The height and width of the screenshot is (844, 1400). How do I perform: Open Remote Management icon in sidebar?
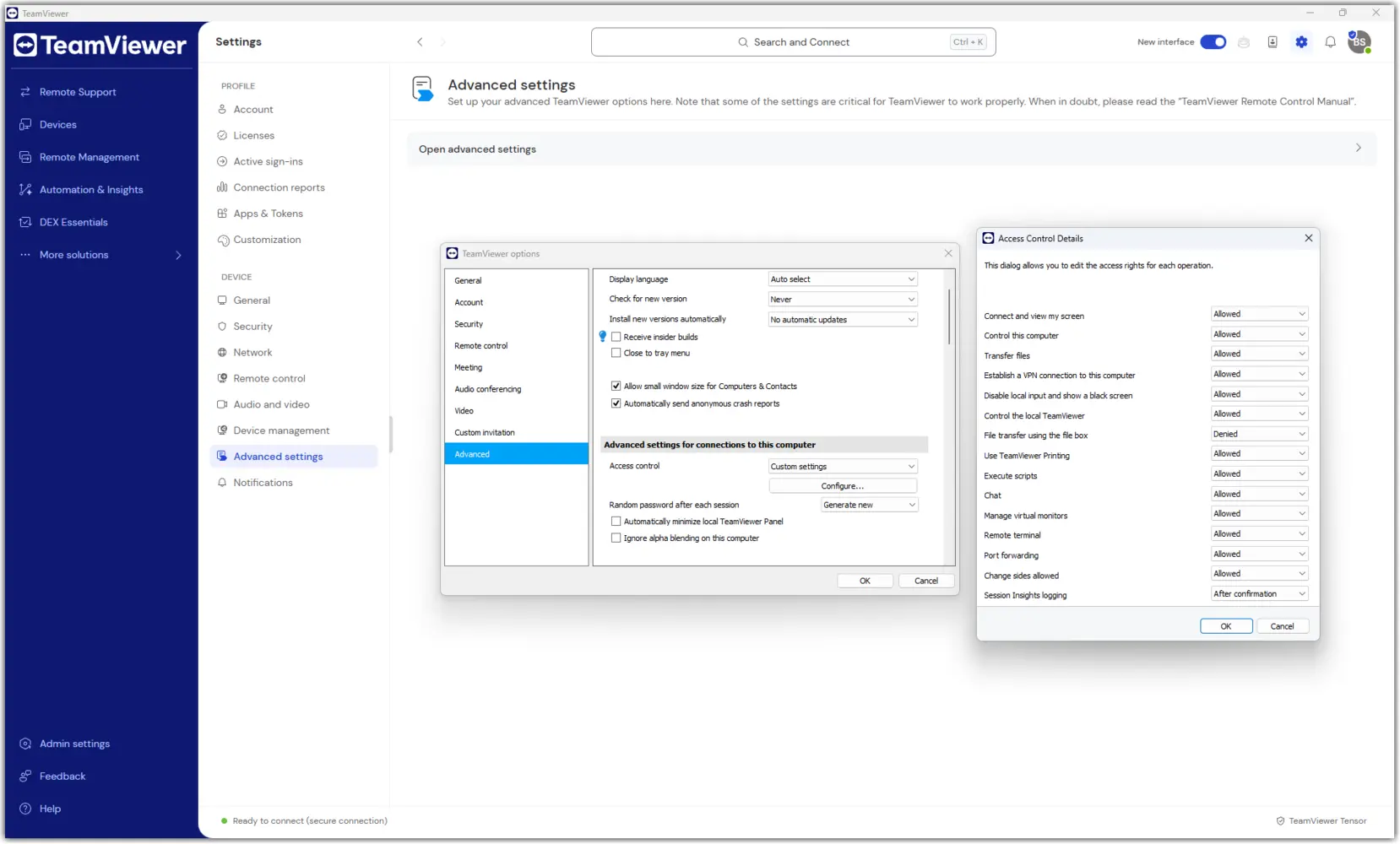(x=25, y=157)
